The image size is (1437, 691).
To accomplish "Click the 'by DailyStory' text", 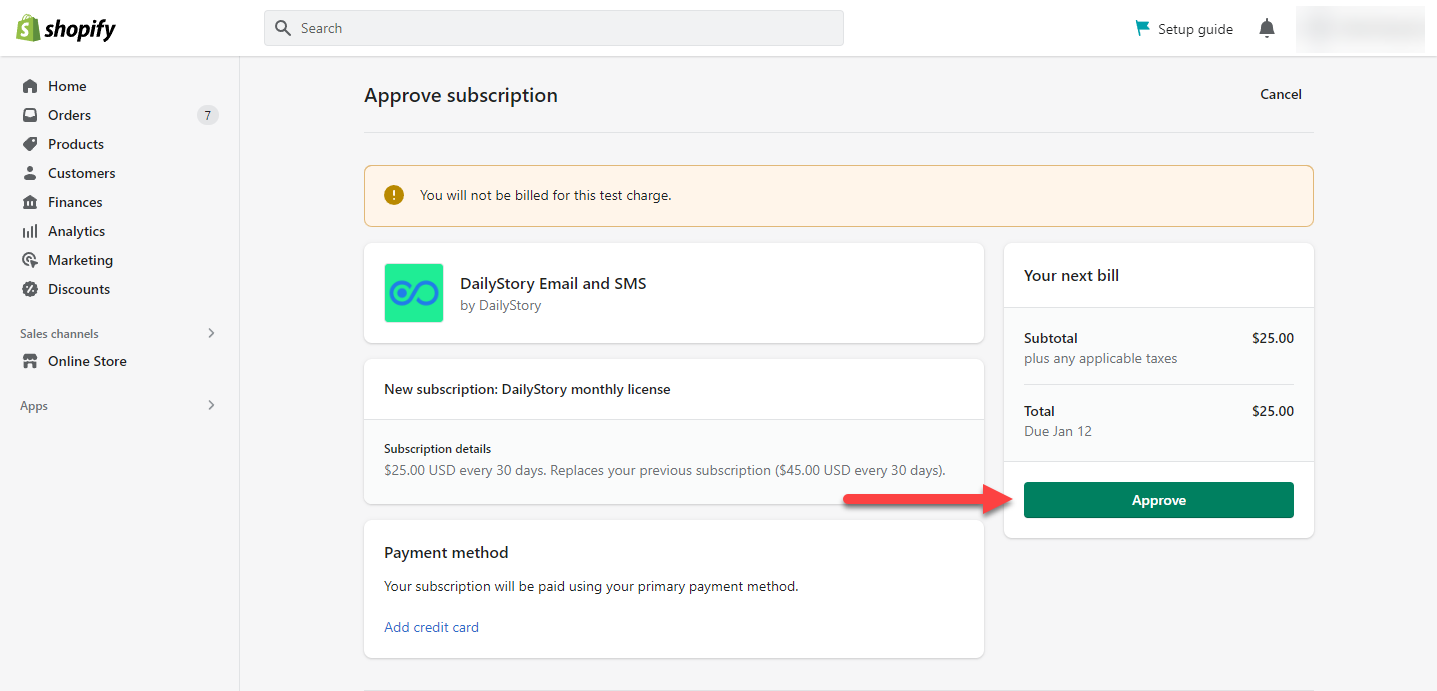I will pos(500,305).
